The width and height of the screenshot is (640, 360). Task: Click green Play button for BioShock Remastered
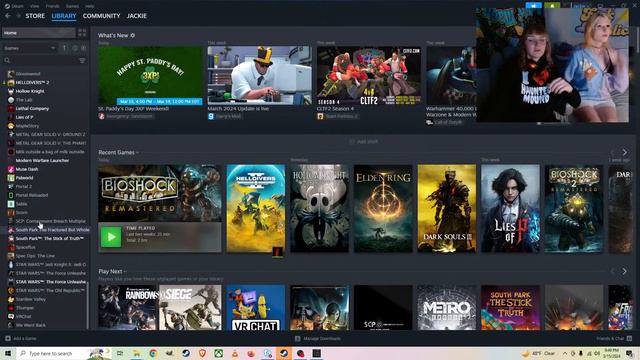(x=111, y=237)
